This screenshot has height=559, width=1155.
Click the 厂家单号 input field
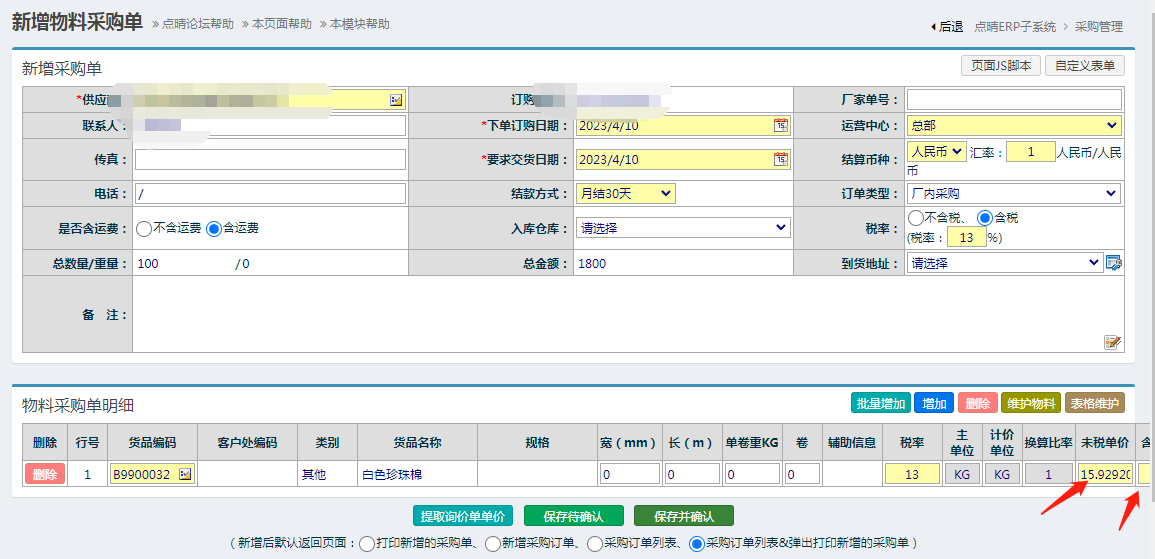coord(1014,100)
